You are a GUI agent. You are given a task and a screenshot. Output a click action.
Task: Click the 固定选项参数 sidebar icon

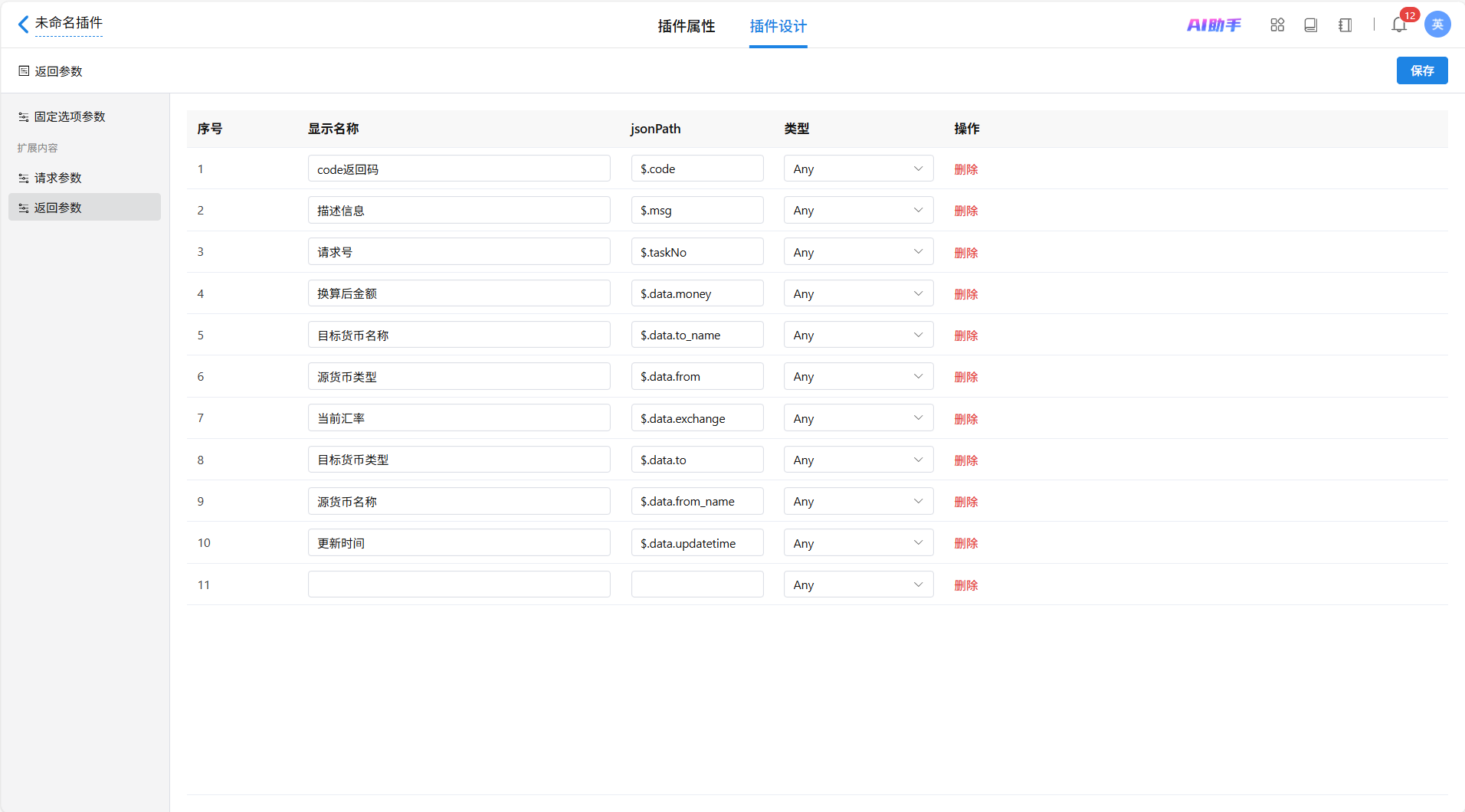tap(24, 117)
